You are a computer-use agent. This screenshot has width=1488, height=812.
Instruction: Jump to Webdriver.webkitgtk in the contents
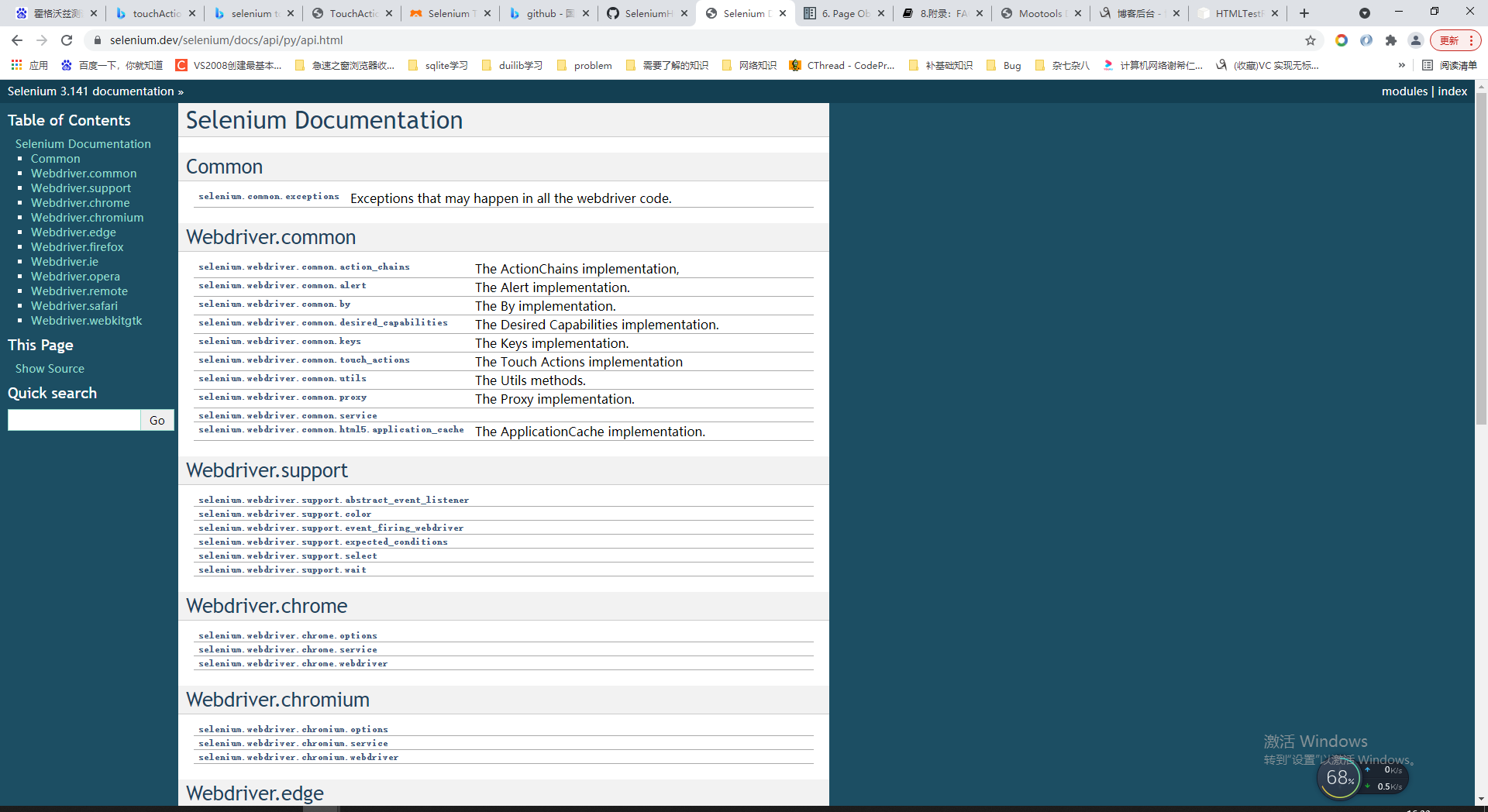(x=87, y=321)
